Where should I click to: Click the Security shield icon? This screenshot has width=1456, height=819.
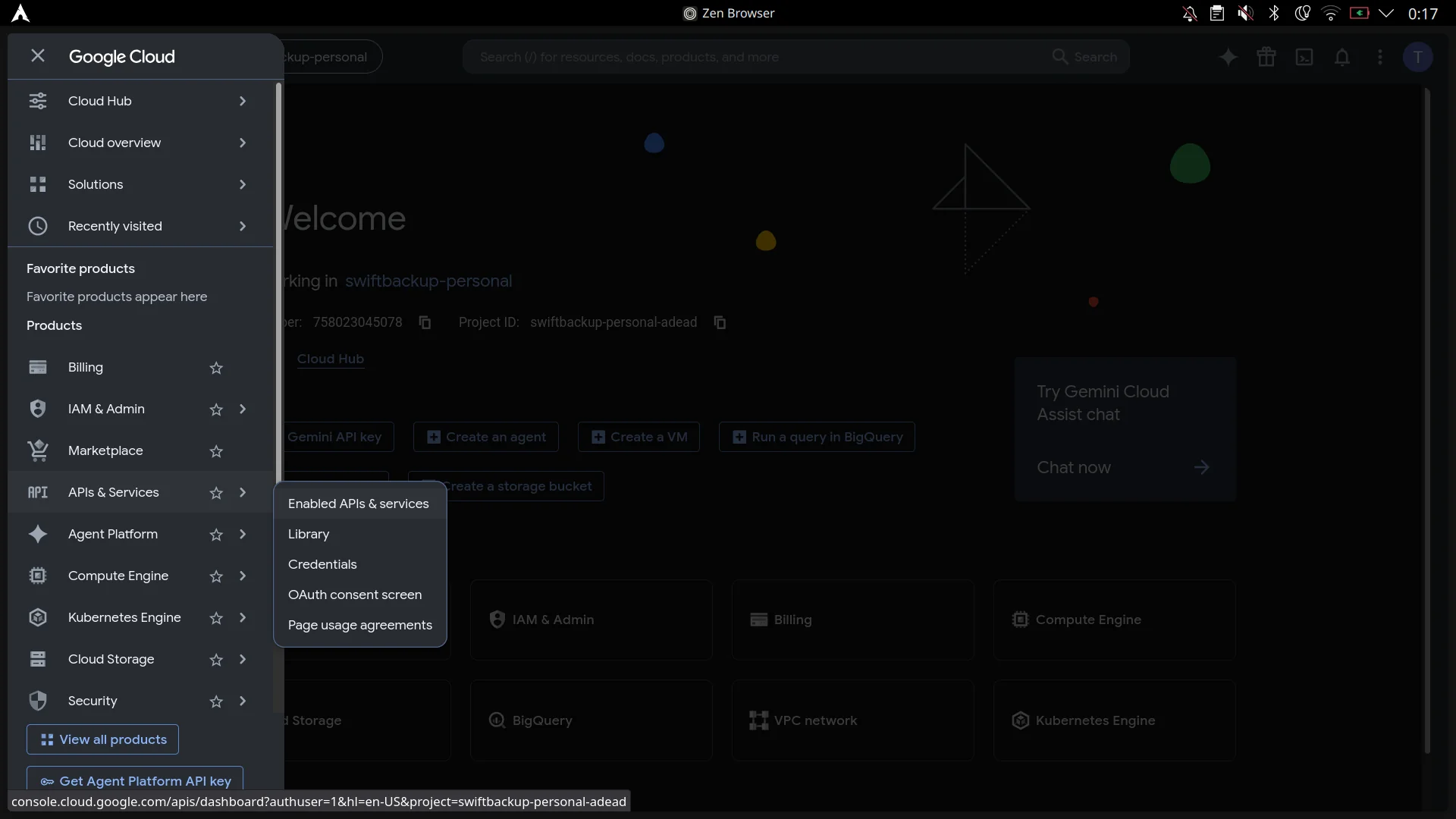pyautogui.click(x=38, y=701)
